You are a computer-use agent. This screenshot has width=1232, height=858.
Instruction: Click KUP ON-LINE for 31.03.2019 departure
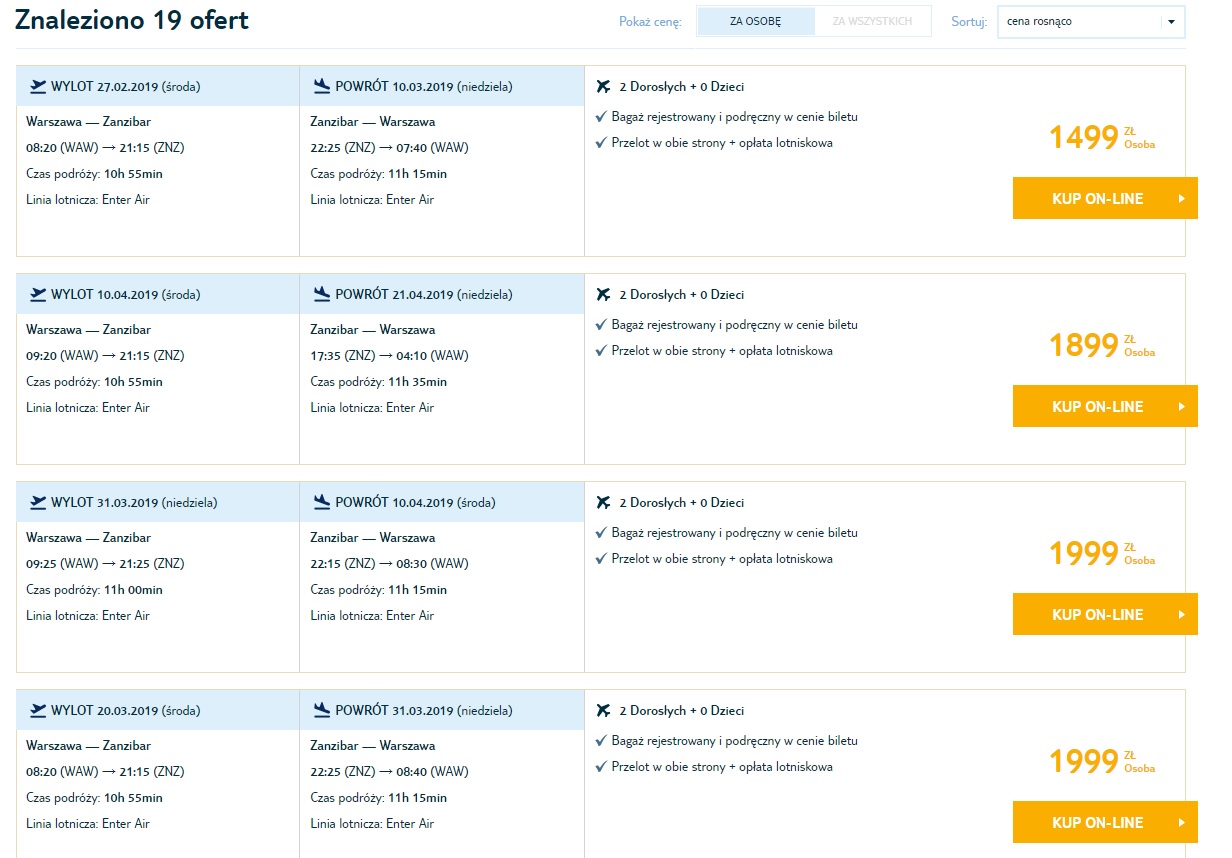pyautogui.click(x=1105, y=614)
